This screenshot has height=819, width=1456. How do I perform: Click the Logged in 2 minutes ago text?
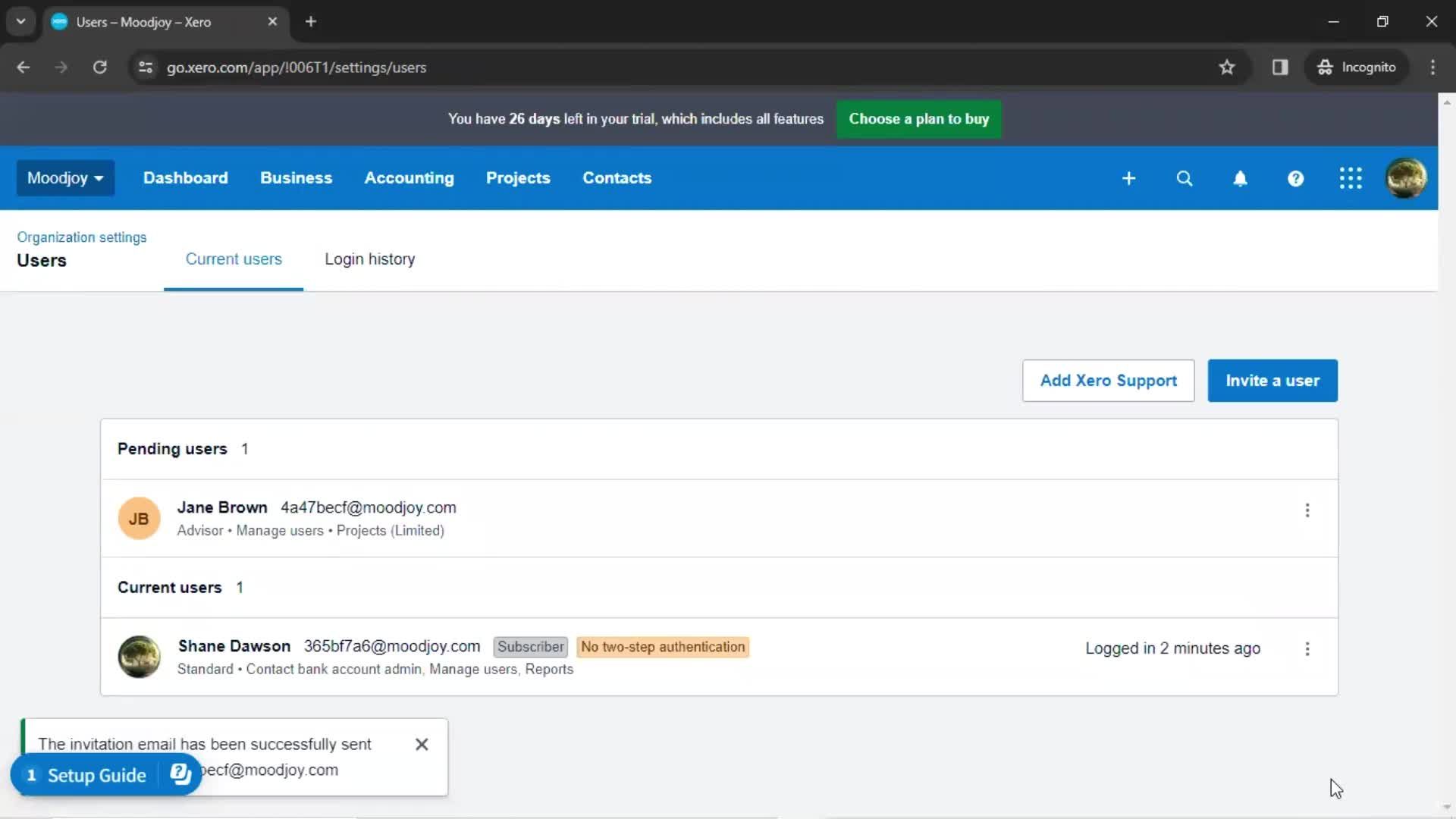1173,648
